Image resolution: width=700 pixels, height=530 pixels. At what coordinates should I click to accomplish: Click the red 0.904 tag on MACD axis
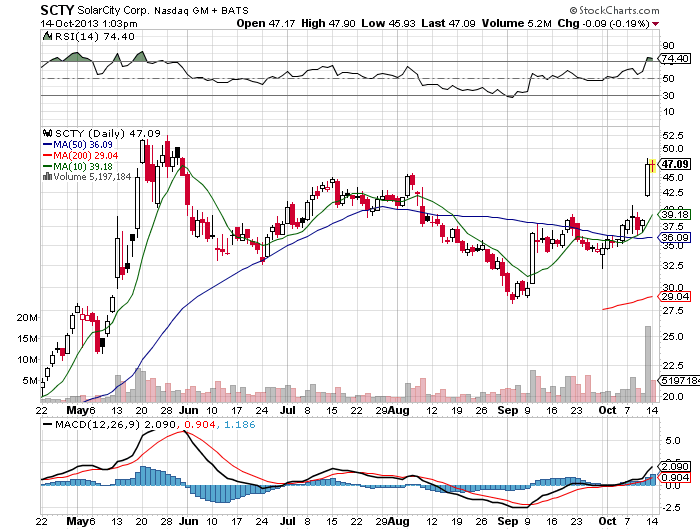pos(675,477)
